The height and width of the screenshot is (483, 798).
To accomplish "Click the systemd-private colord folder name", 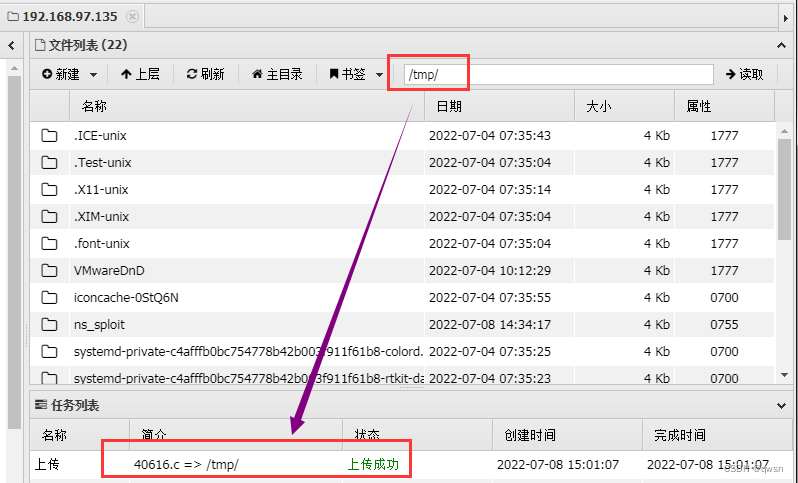I will pyautogui.click(x=248, y=352).
